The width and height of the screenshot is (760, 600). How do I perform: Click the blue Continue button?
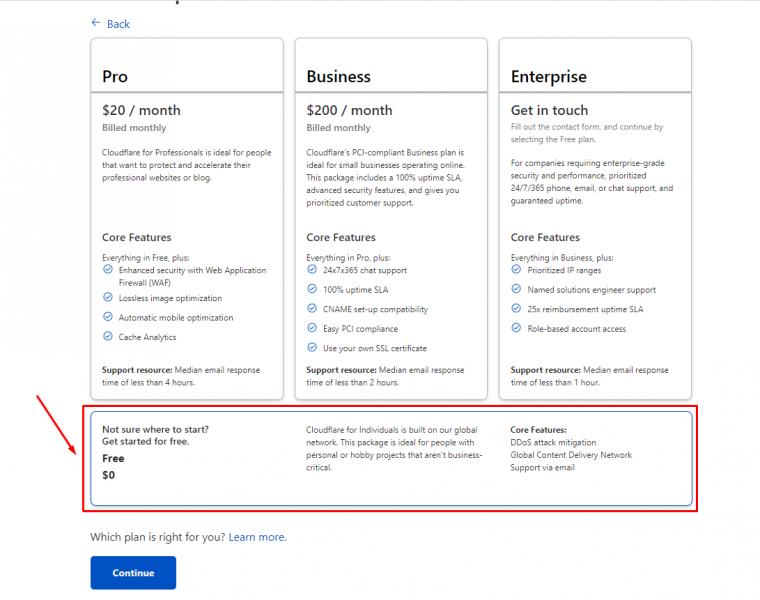click(133, 573)
